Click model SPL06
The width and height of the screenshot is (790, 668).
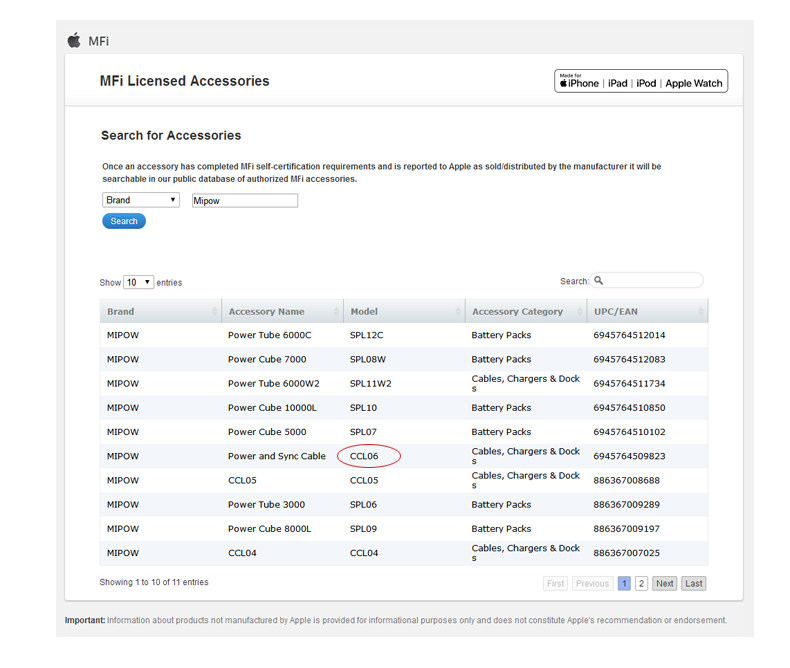(x=363, y=504)
